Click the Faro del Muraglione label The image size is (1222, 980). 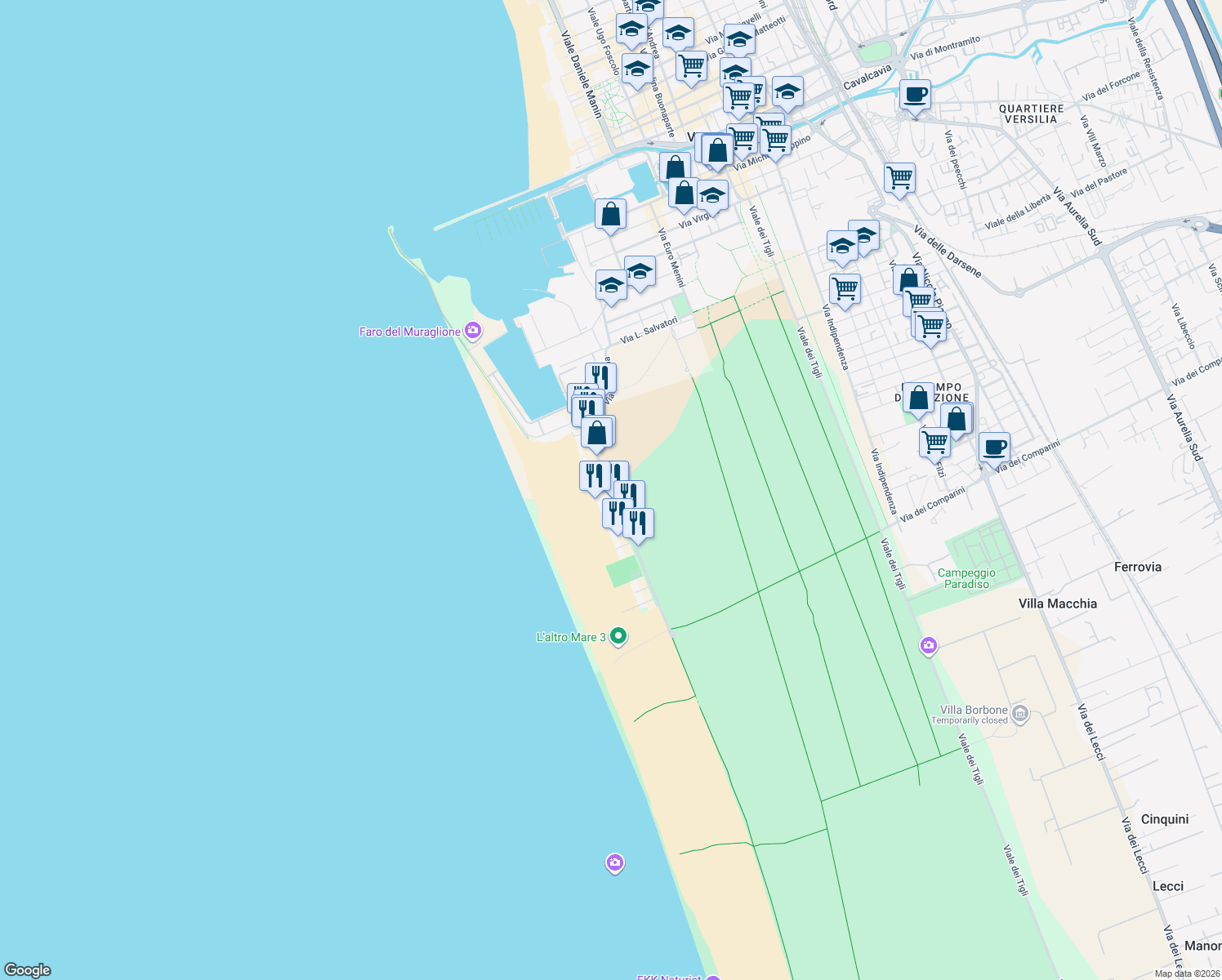(x=408, y=330)
